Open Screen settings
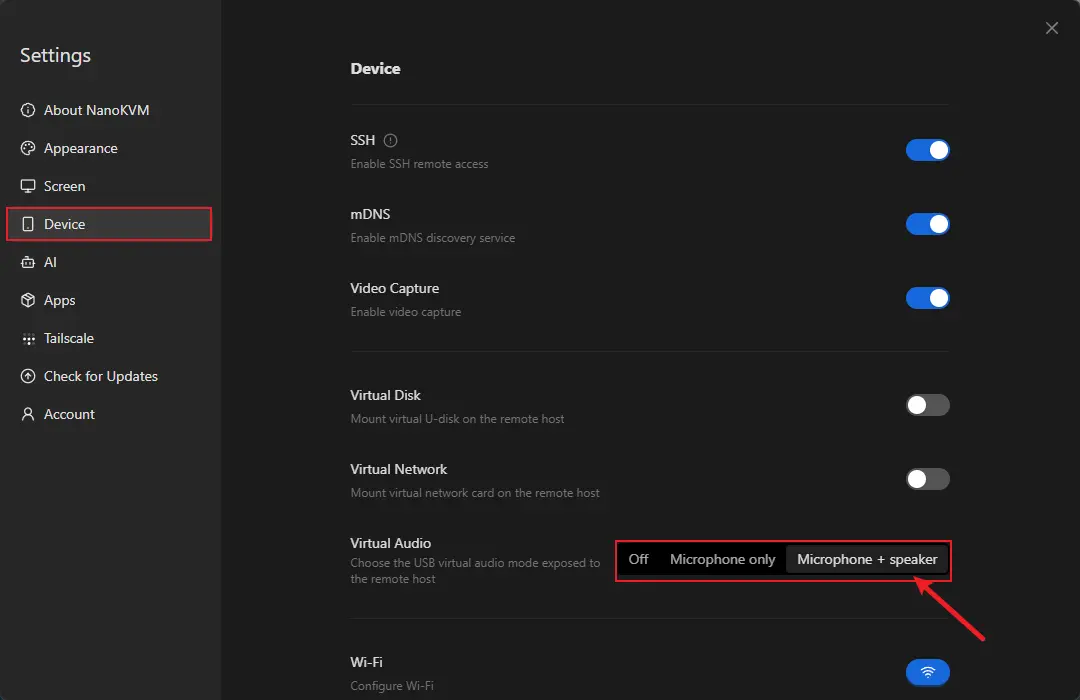 tap(109, 186)
